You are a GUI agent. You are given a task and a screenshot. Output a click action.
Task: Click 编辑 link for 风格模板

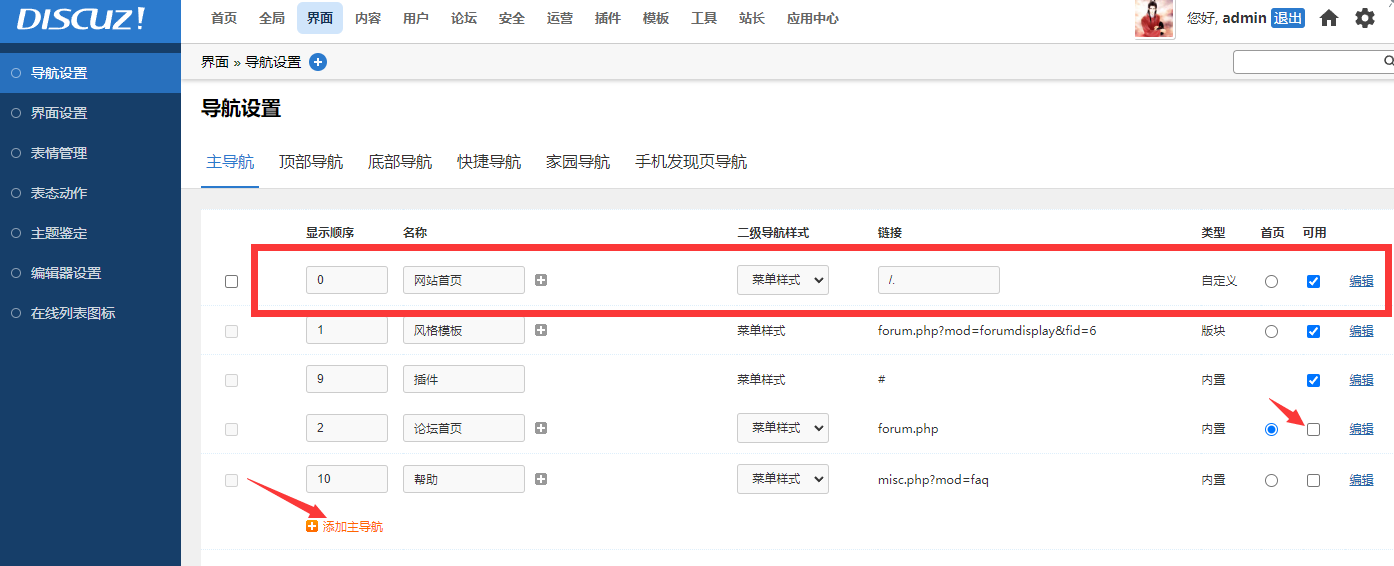pos(1361,331)
